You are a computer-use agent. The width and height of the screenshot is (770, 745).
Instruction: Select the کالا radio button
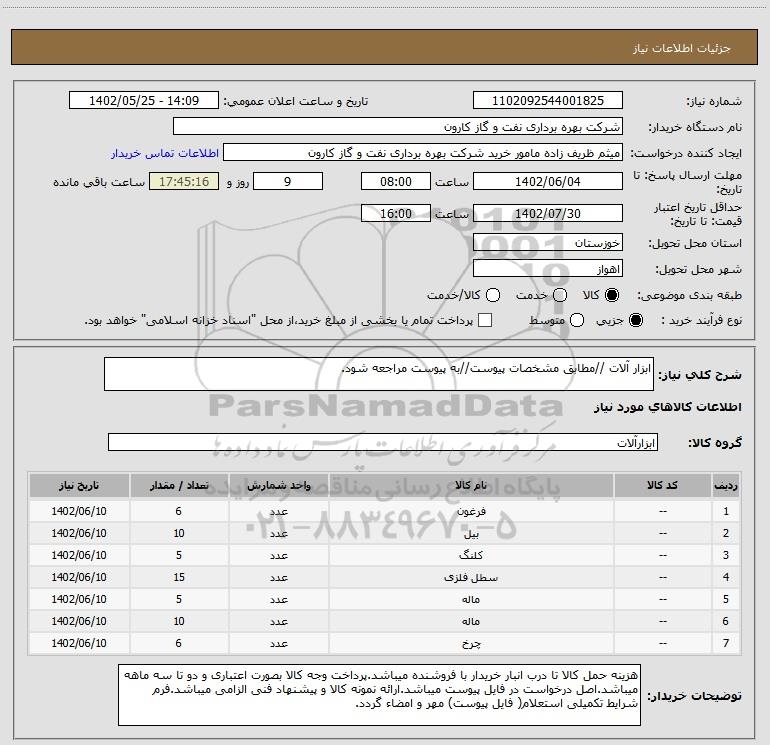tap(612, 295)
